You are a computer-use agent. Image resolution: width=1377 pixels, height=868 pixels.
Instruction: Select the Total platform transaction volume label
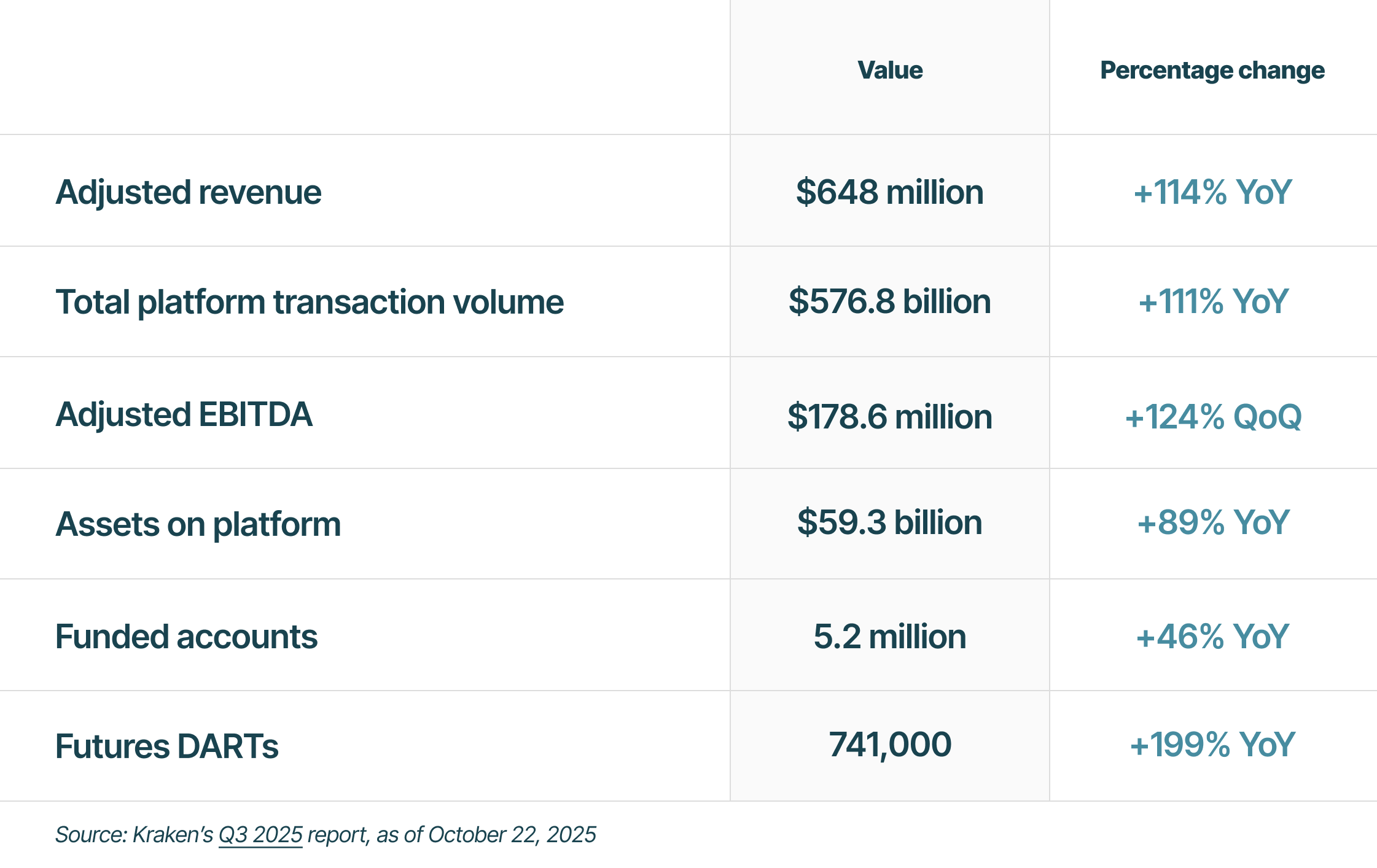pos(310,302)
